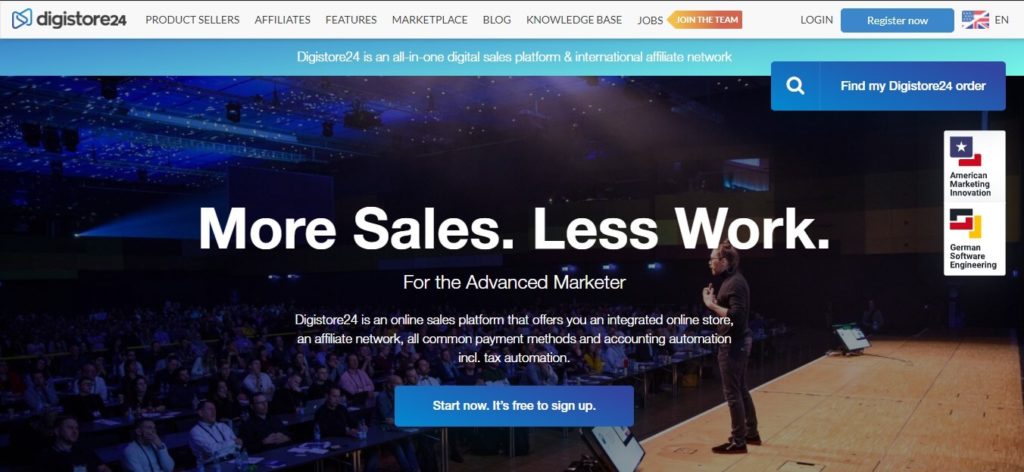1024x472 pixels.
Task: Click the Register now button
Action: [897, 20]
